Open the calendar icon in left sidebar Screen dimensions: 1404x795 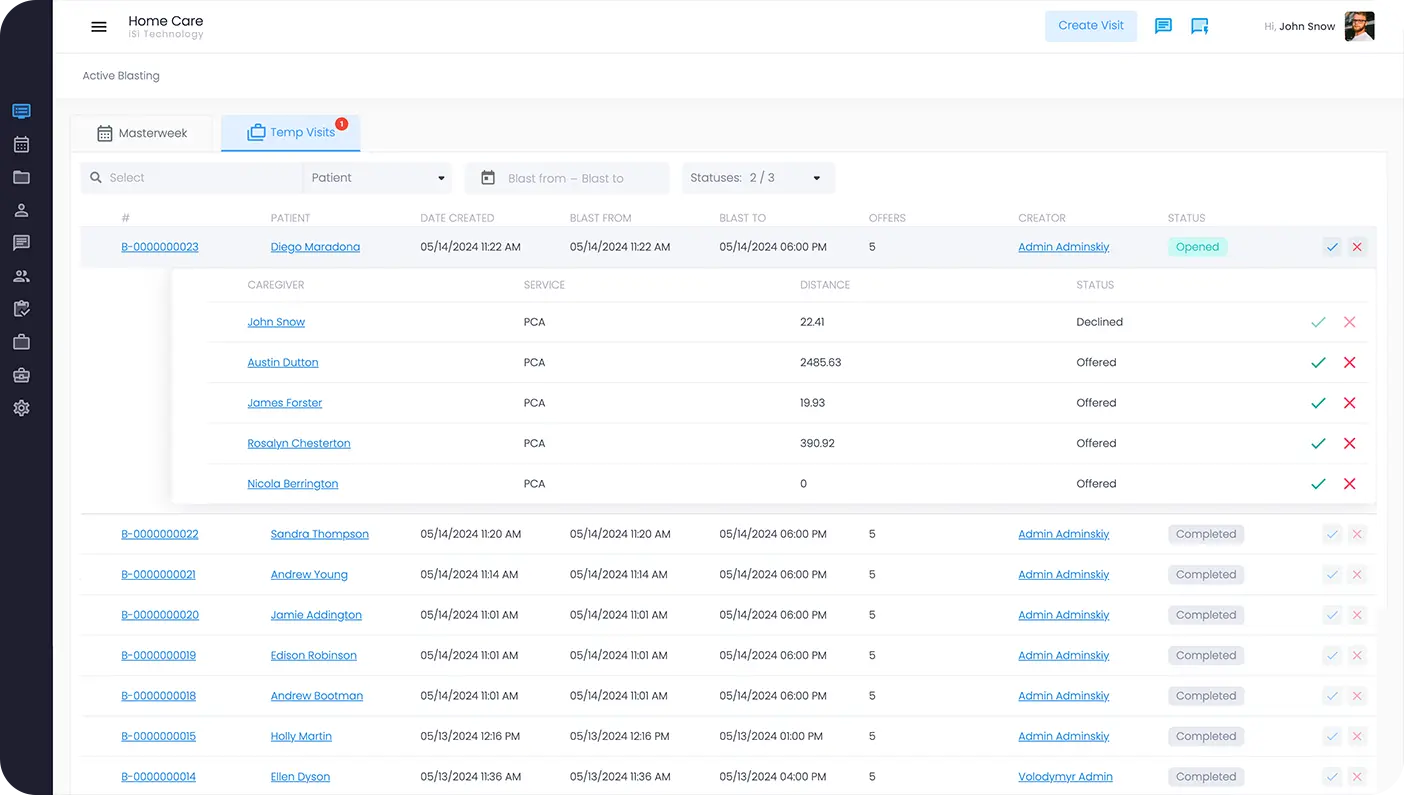tap(21, 145)
